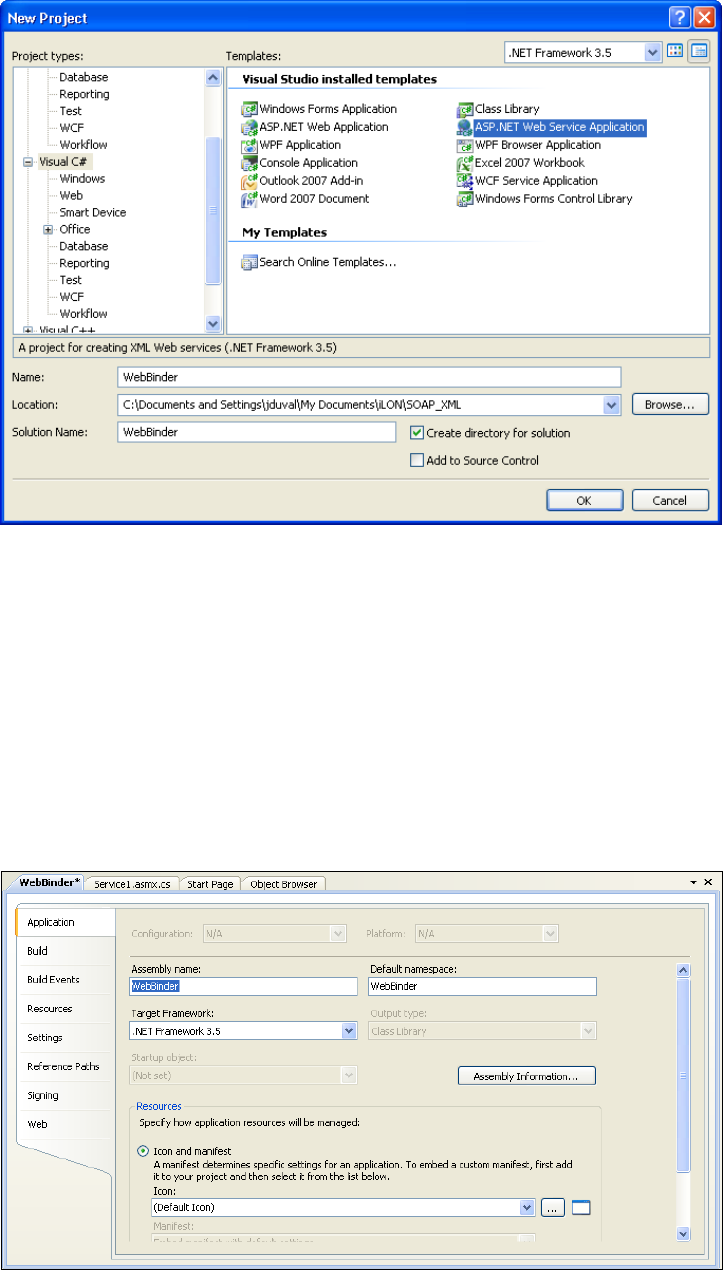
Task: Pick the Word 2007 Document template icon
Action: pos(250,199)
